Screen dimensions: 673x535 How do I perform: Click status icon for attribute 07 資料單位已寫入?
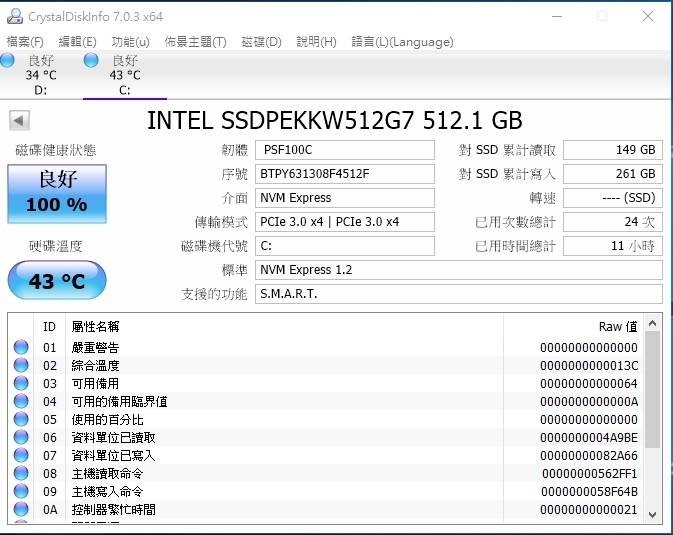(x=21, y=455)
